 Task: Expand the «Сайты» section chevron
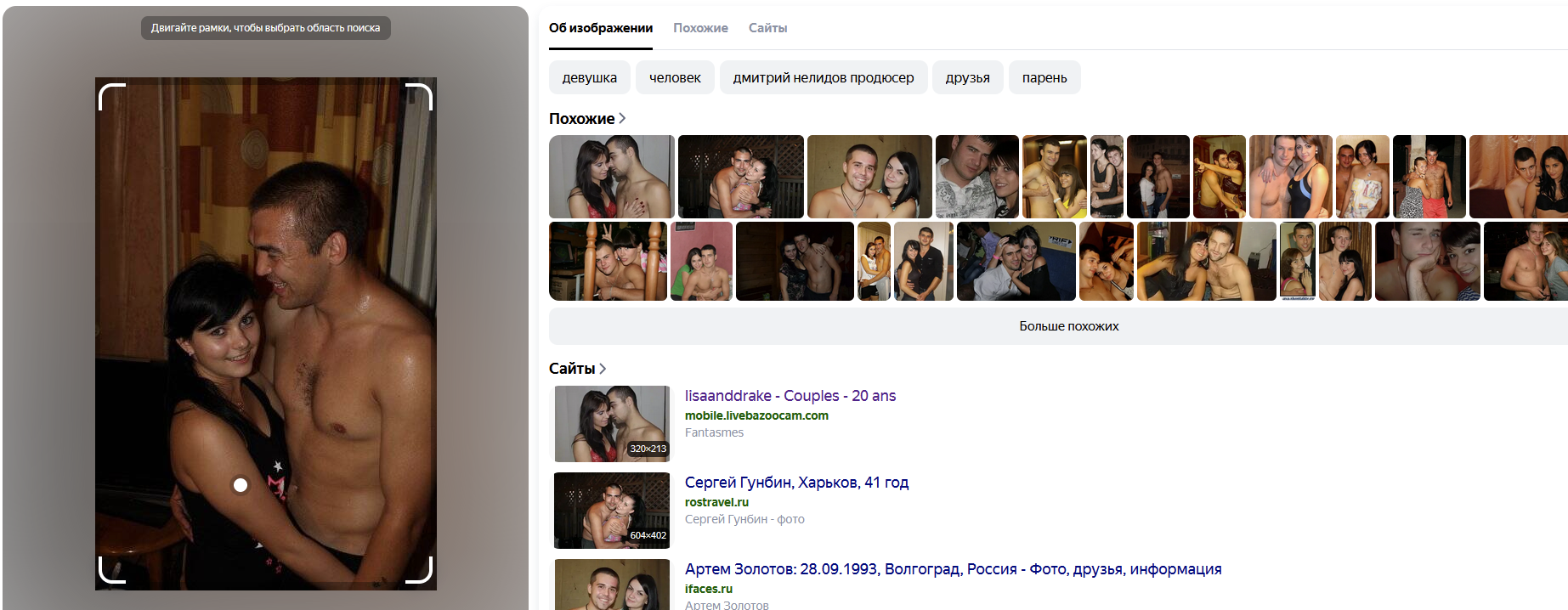pyautogui.click(x=603, y=369)
